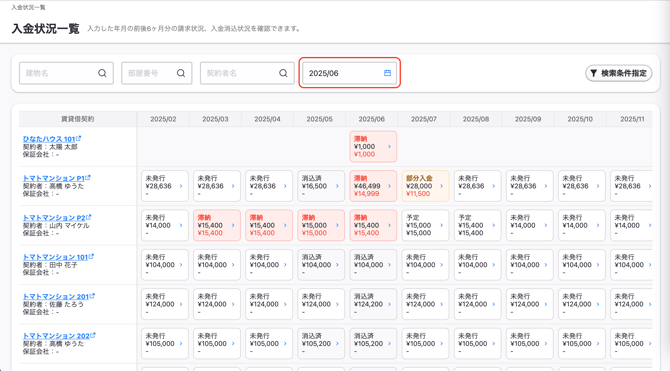Click external link icon beside ひなたハウス 101
The image size is (670, 371).
(x=79, y=138)
